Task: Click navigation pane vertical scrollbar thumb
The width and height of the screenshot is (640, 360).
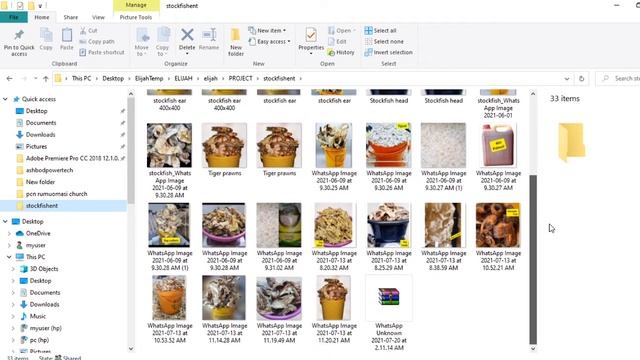Action: pos(131,150)
